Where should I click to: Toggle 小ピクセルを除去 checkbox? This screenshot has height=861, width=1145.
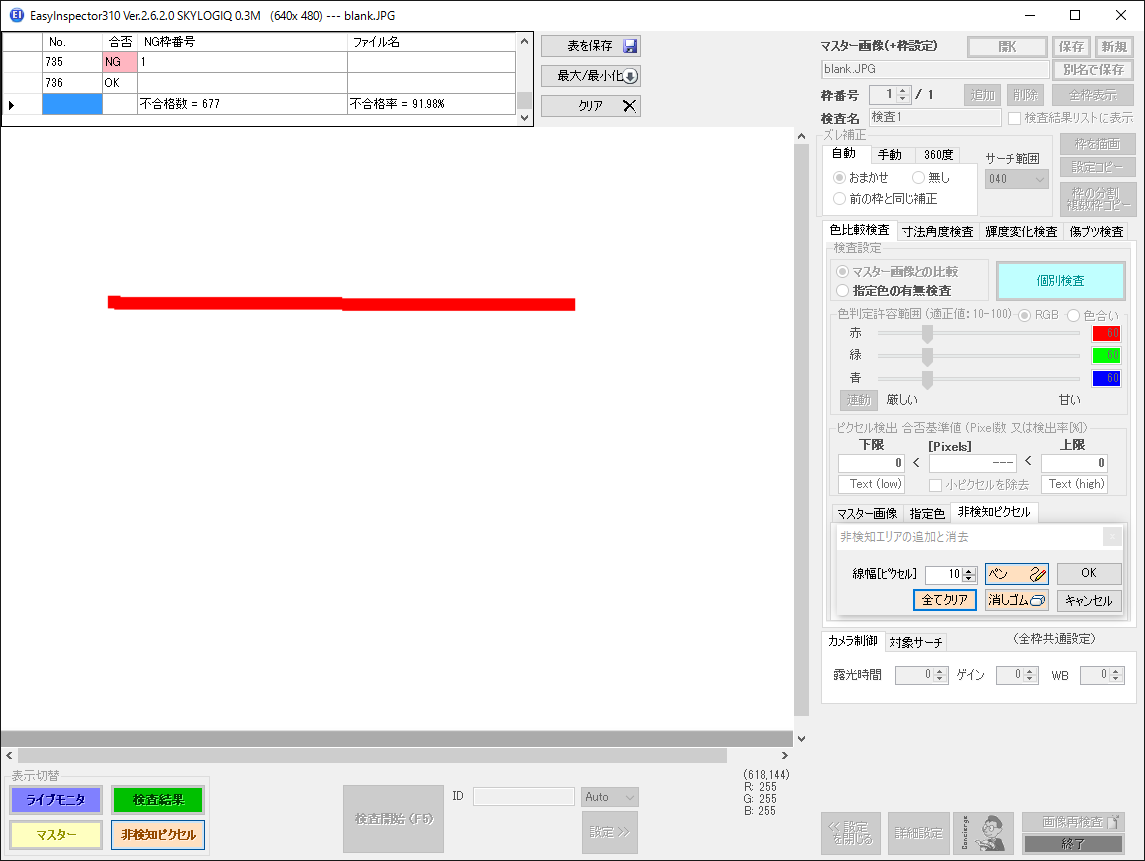tap(935, 485)
